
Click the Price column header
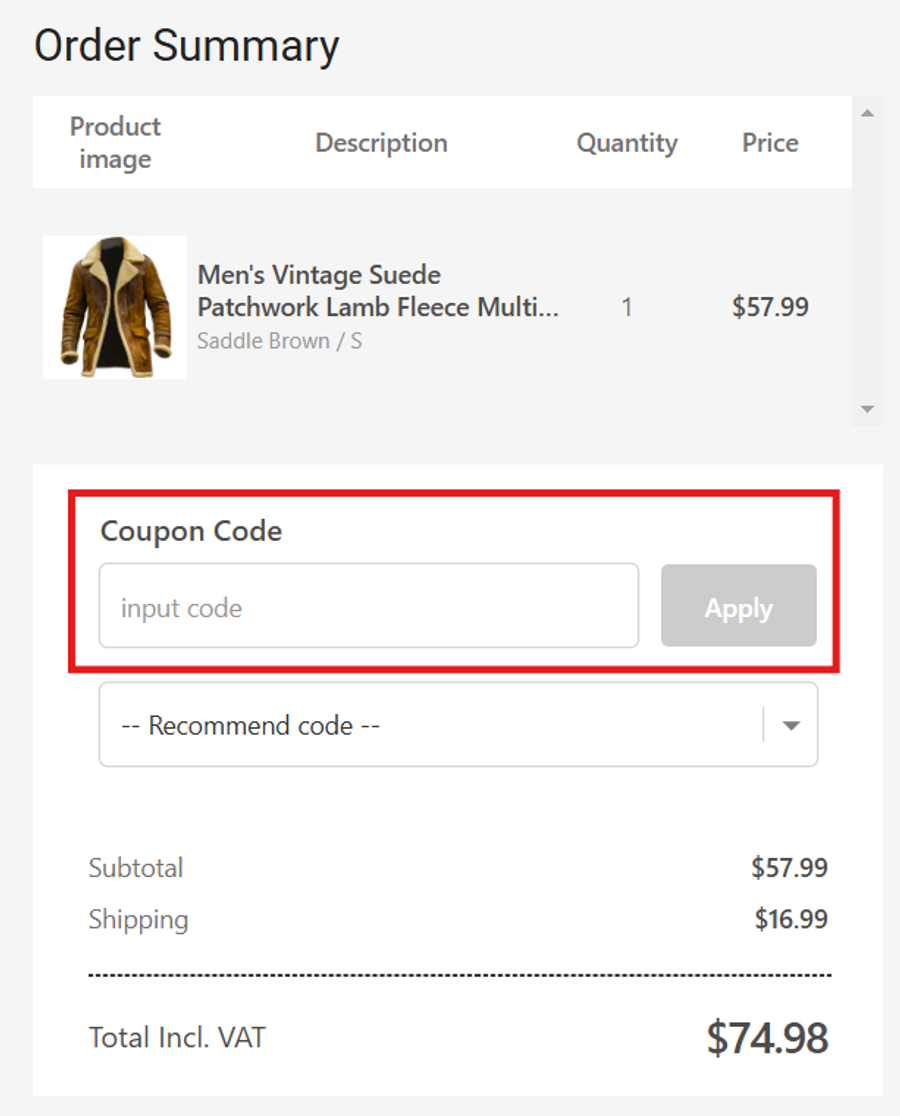[770, 143]
